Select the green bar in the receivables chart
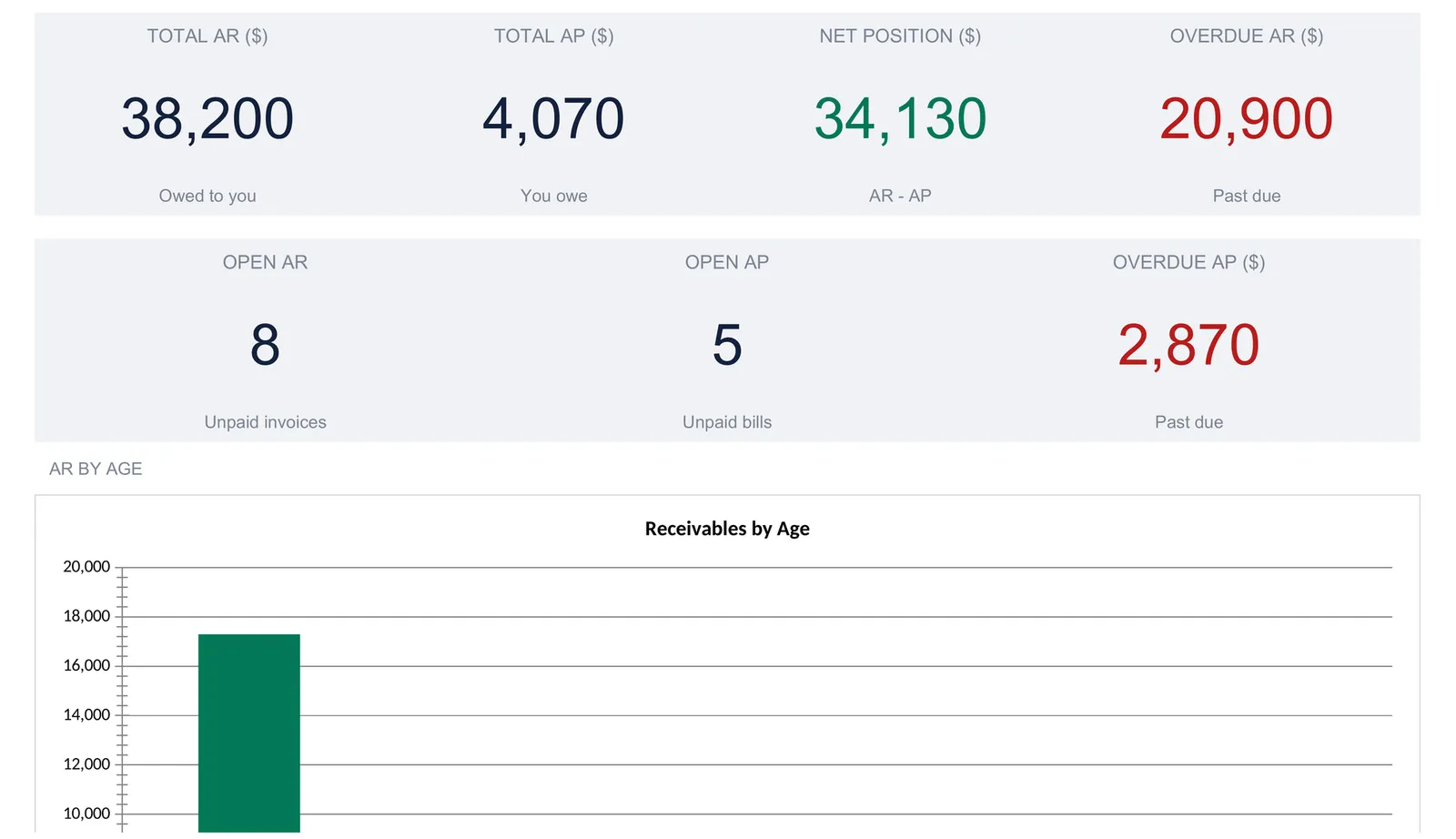This screenshot has height=839, width=1456. pyautogui.click(x=249, y=733)
